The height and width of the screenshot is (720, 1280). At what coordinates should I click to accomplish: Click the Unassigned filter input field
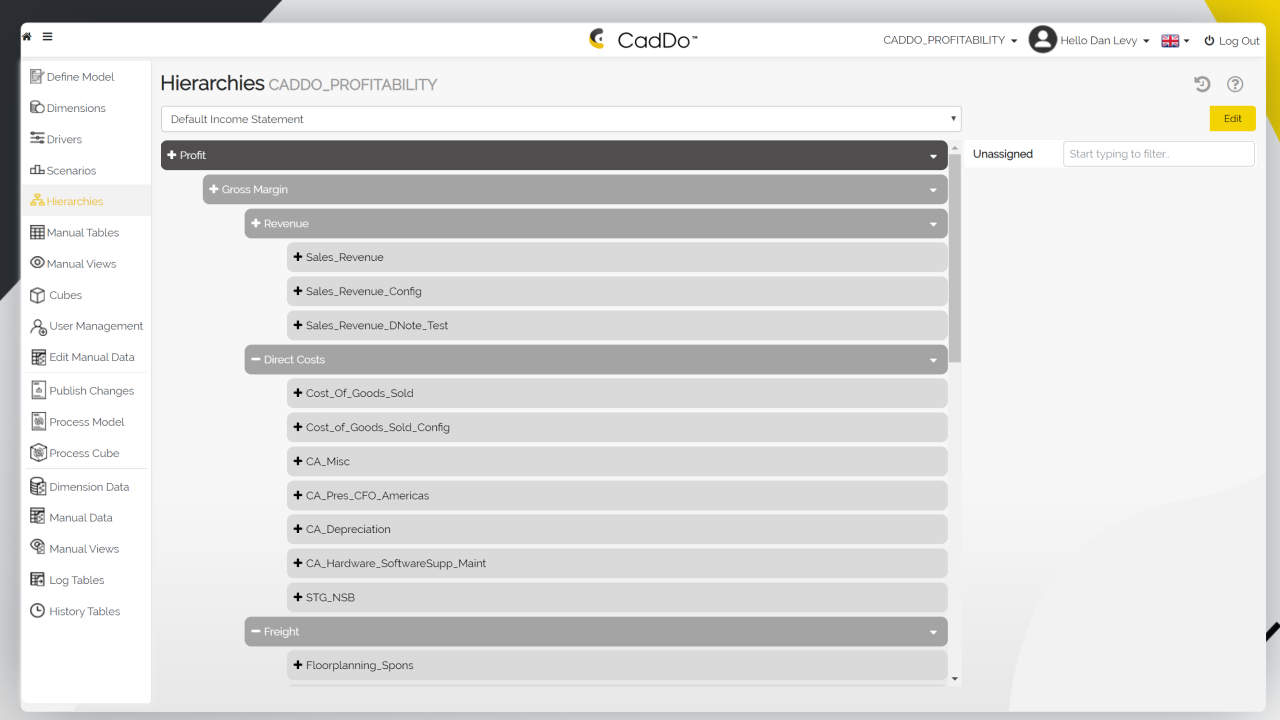tap(1158, 153)
